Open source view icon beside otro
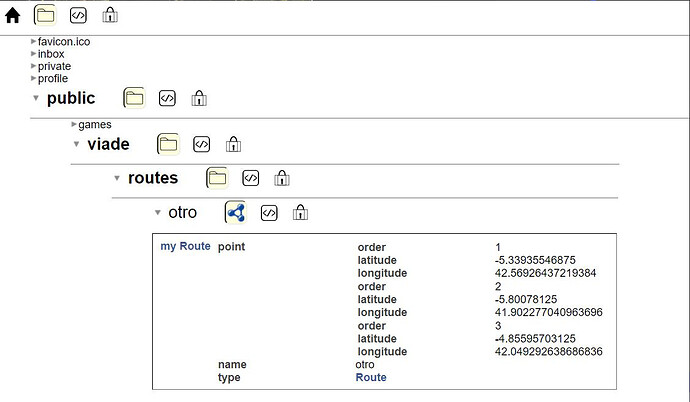The width and height of the screenshot is (690, 402). (268, 213)
